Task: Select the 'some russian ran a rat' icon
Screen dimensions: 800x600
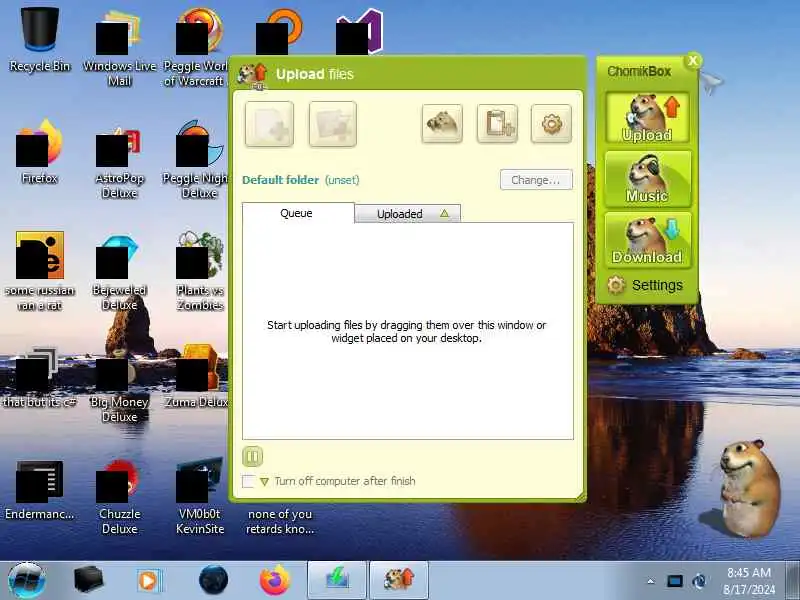Action: [x=40, y=270]
